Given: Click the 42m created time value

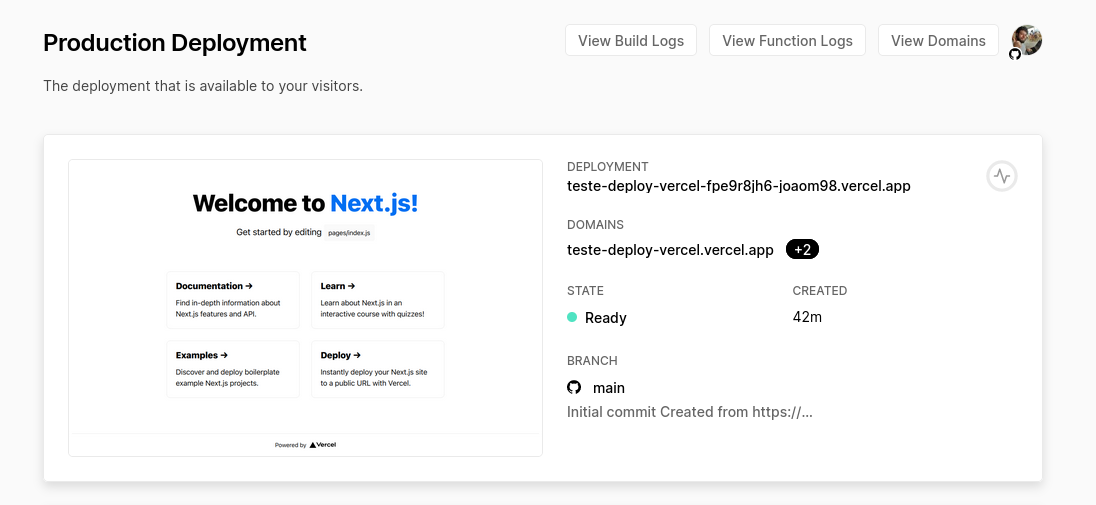Looking at the screenshot, I should pos(807,317).
